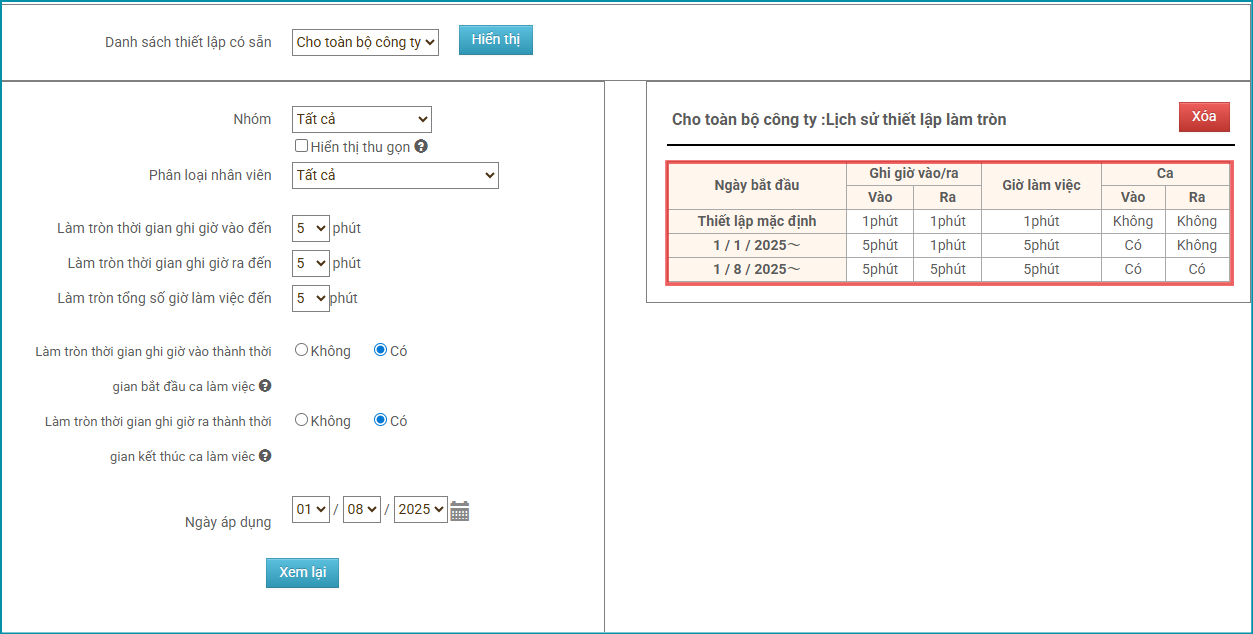Image resolution: width=1253 pixels, height=634 pixels.
Task: Click help icon next to Hiển thị thu gọn
Action: tap(421, 147)
